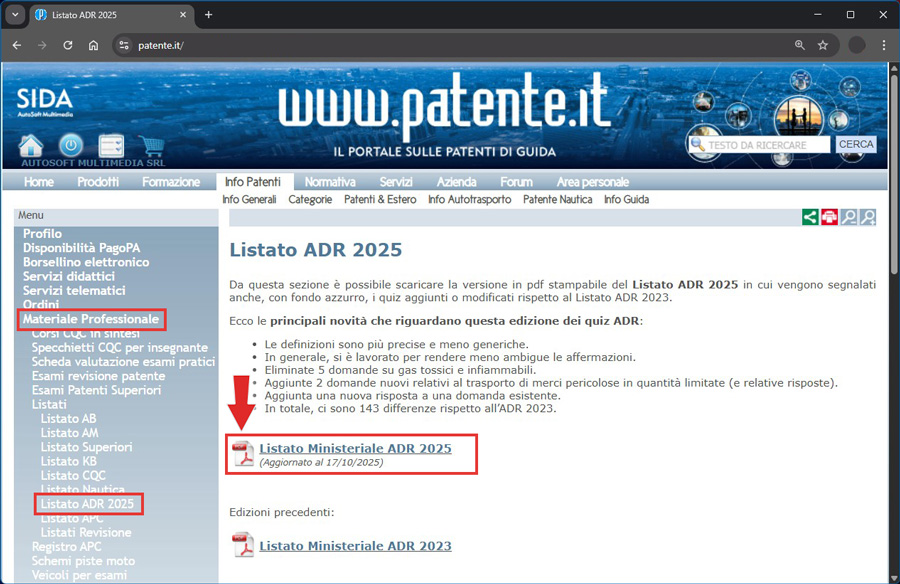Image resolution: width=900 pixels, height=584 pixels.
Task: Select the Patente Nautica submenu item
Action: 557,199
